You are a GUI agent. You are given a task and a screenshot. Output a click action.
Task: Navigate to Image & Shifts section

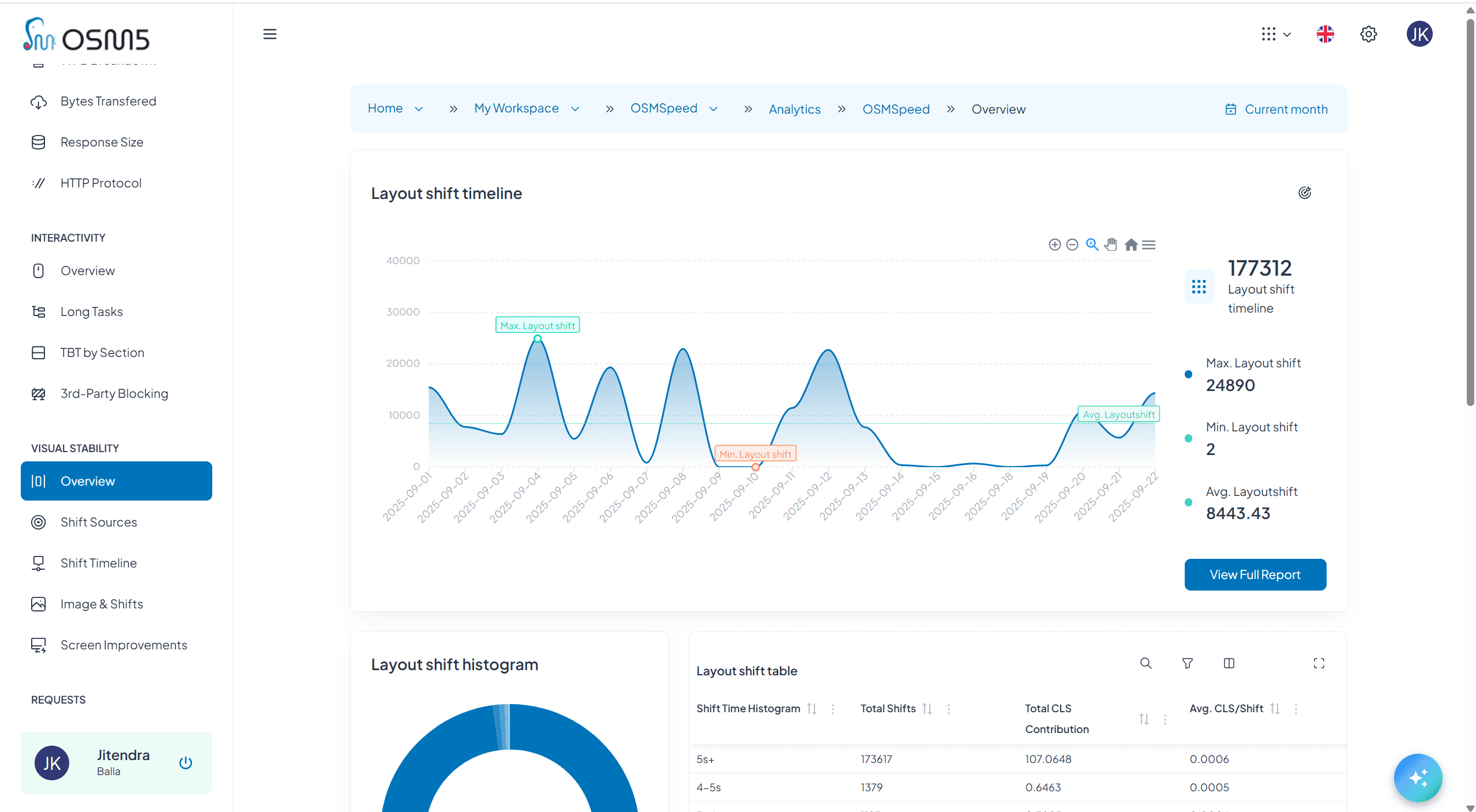coord(102,604)
